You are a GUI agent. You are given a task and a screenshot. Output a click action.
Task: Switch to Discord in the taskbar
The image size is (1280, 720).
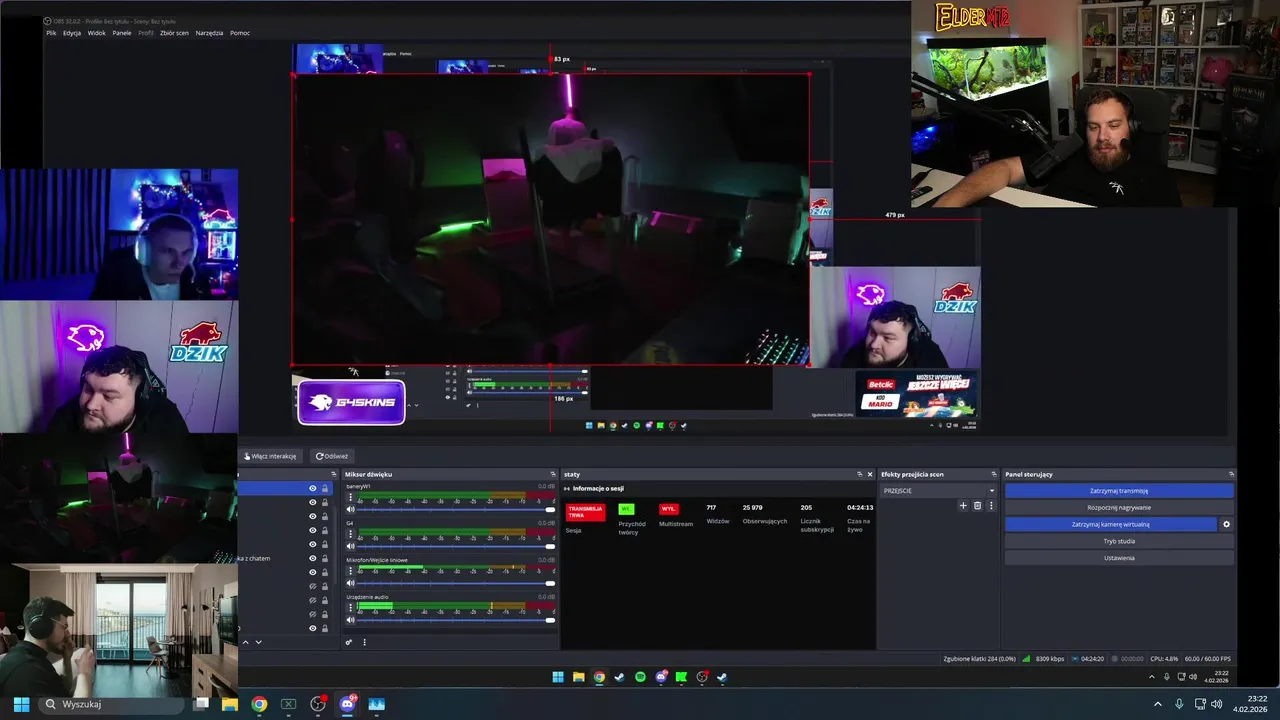pyautogui.click(x=347, y=704)
